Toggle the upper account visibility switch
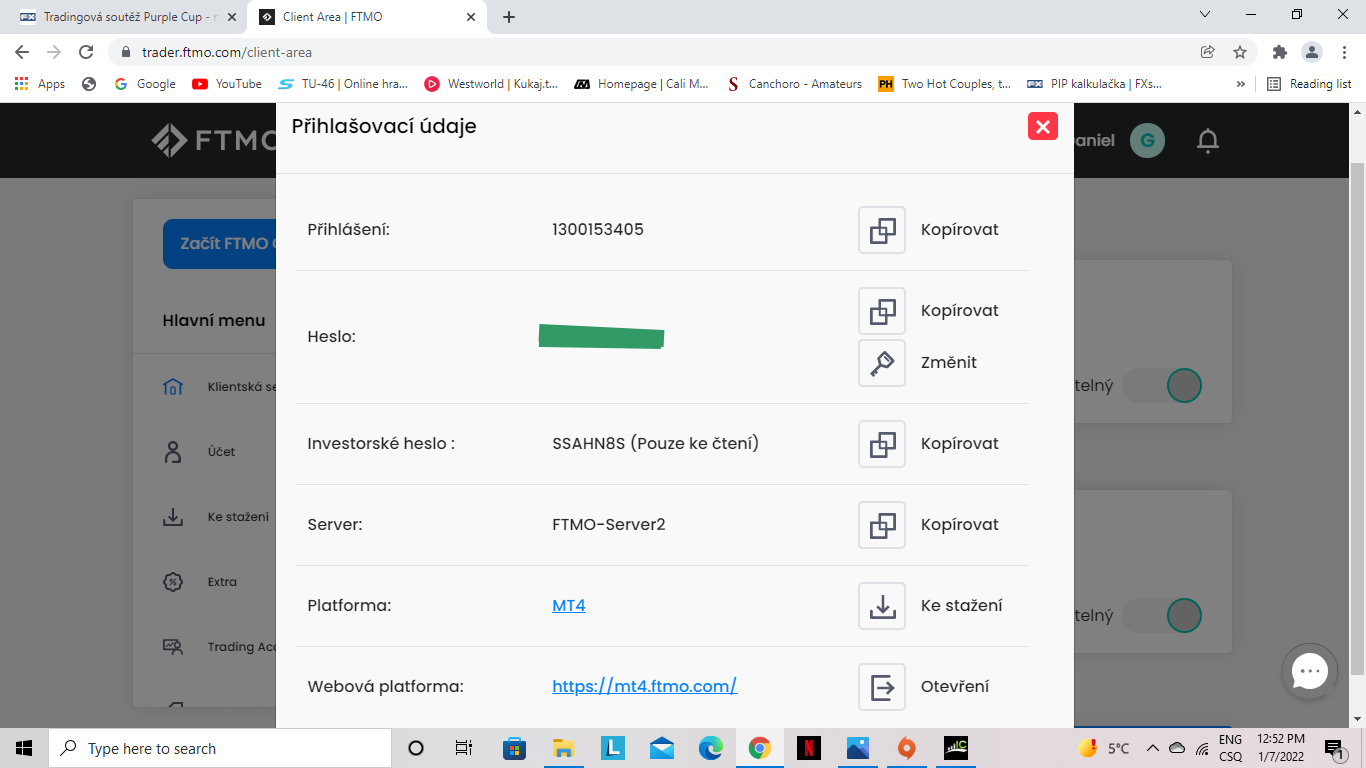Image resolution: width=1366 pixels, height=768 pixels. 1162,385
